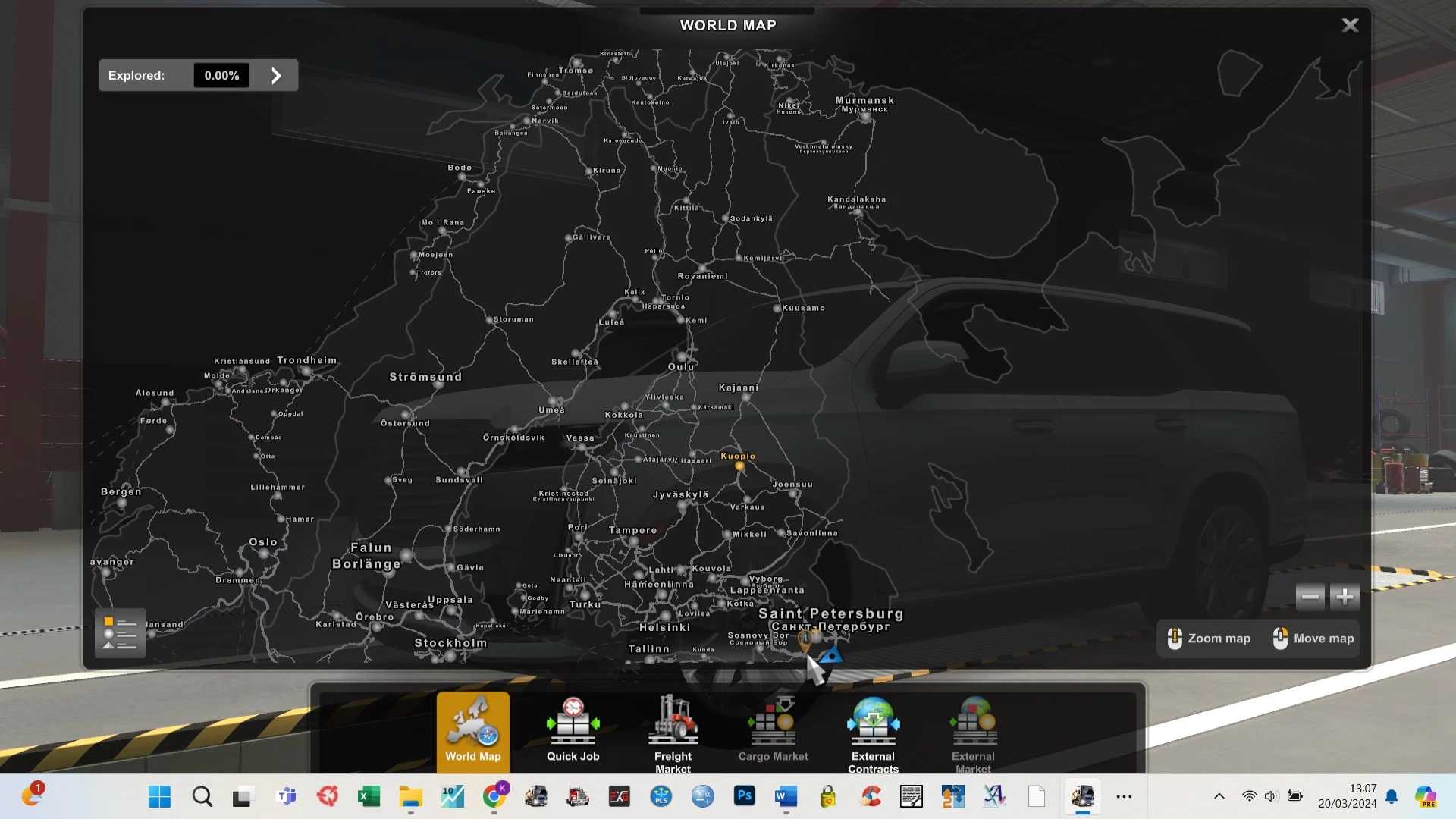
Task: Open Excel from the taskbar
Action: (x=369, y=796)
